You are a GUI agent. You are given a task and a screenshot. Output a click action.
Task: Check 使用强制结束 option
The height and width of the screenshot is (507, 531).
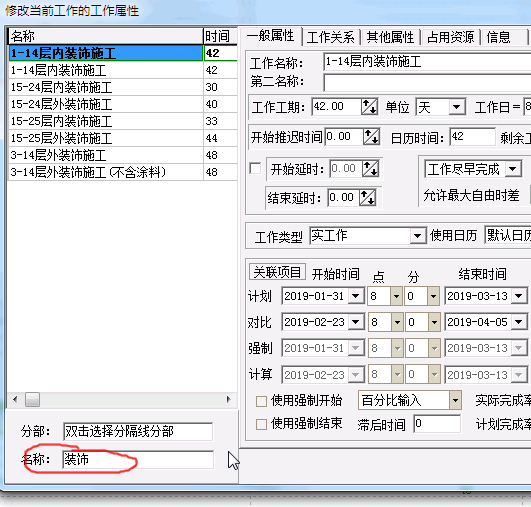[261, 424]
